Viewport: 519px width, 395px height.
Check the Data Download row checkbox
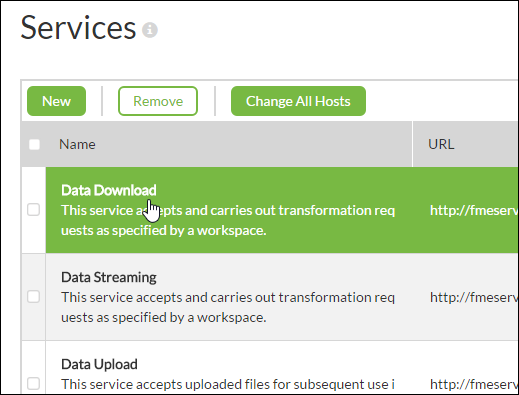coord(33,210)
